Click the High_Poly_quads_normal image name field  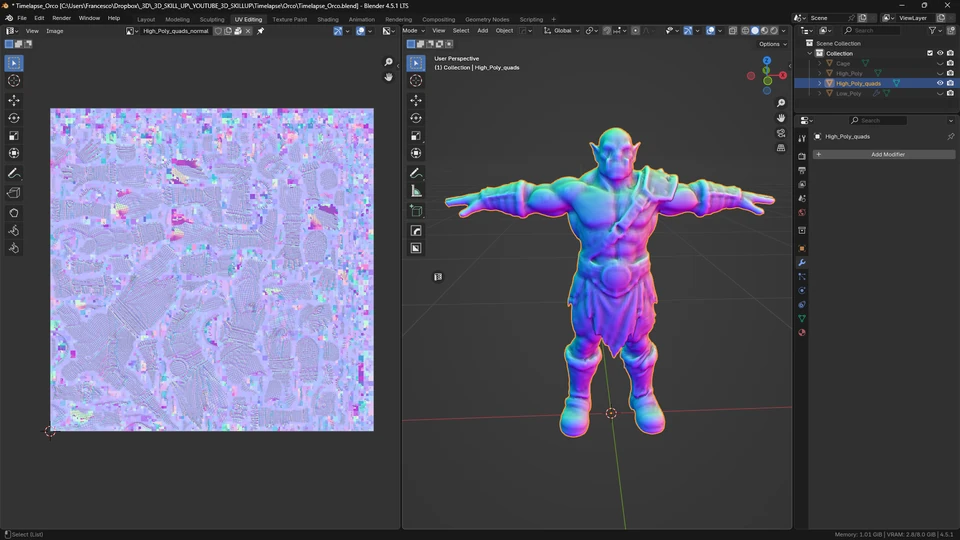pos(175,31)
